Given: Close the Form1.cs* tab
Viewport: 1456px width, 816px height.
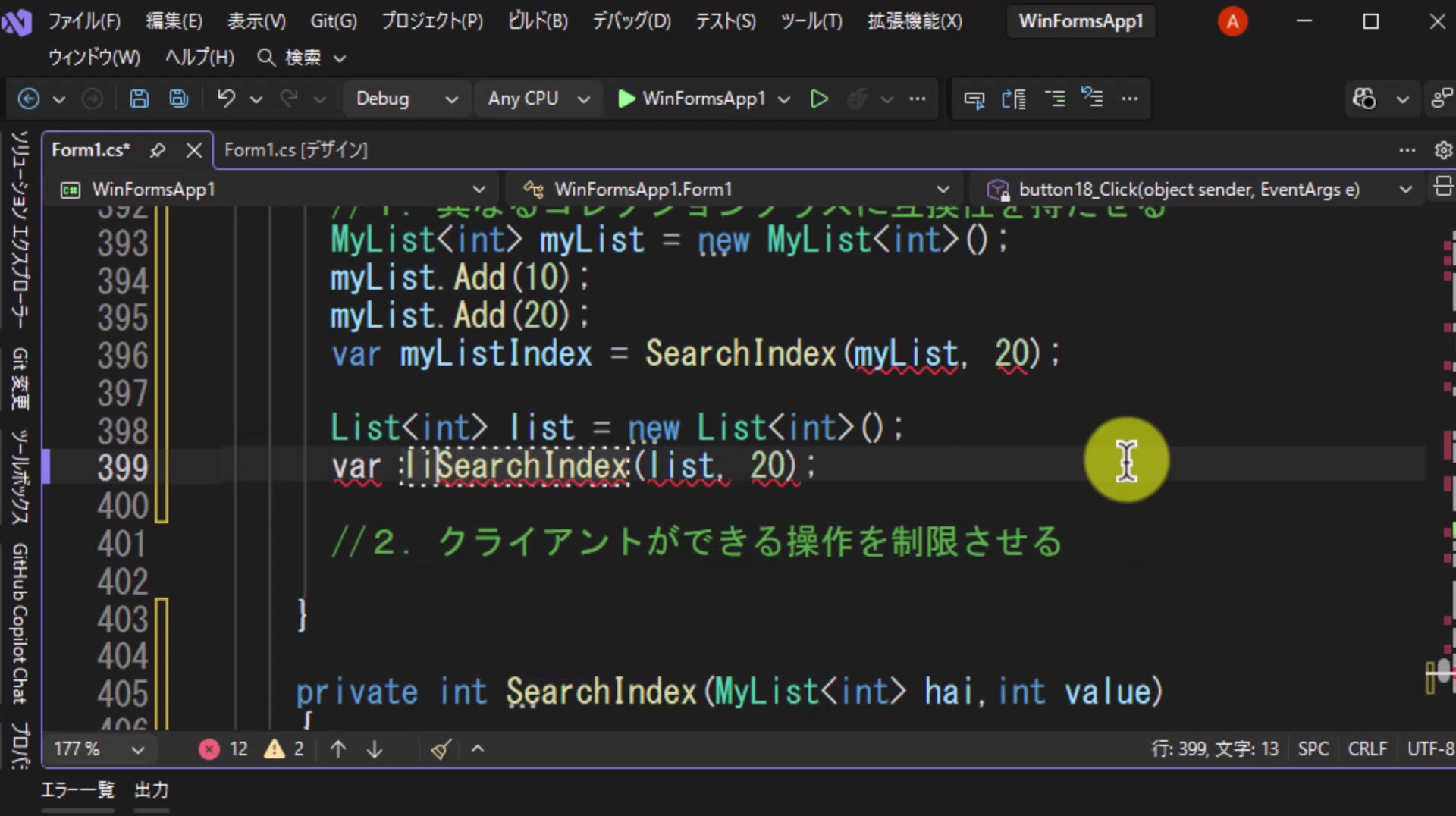Looking at the screenshot, I should point(194,150).
